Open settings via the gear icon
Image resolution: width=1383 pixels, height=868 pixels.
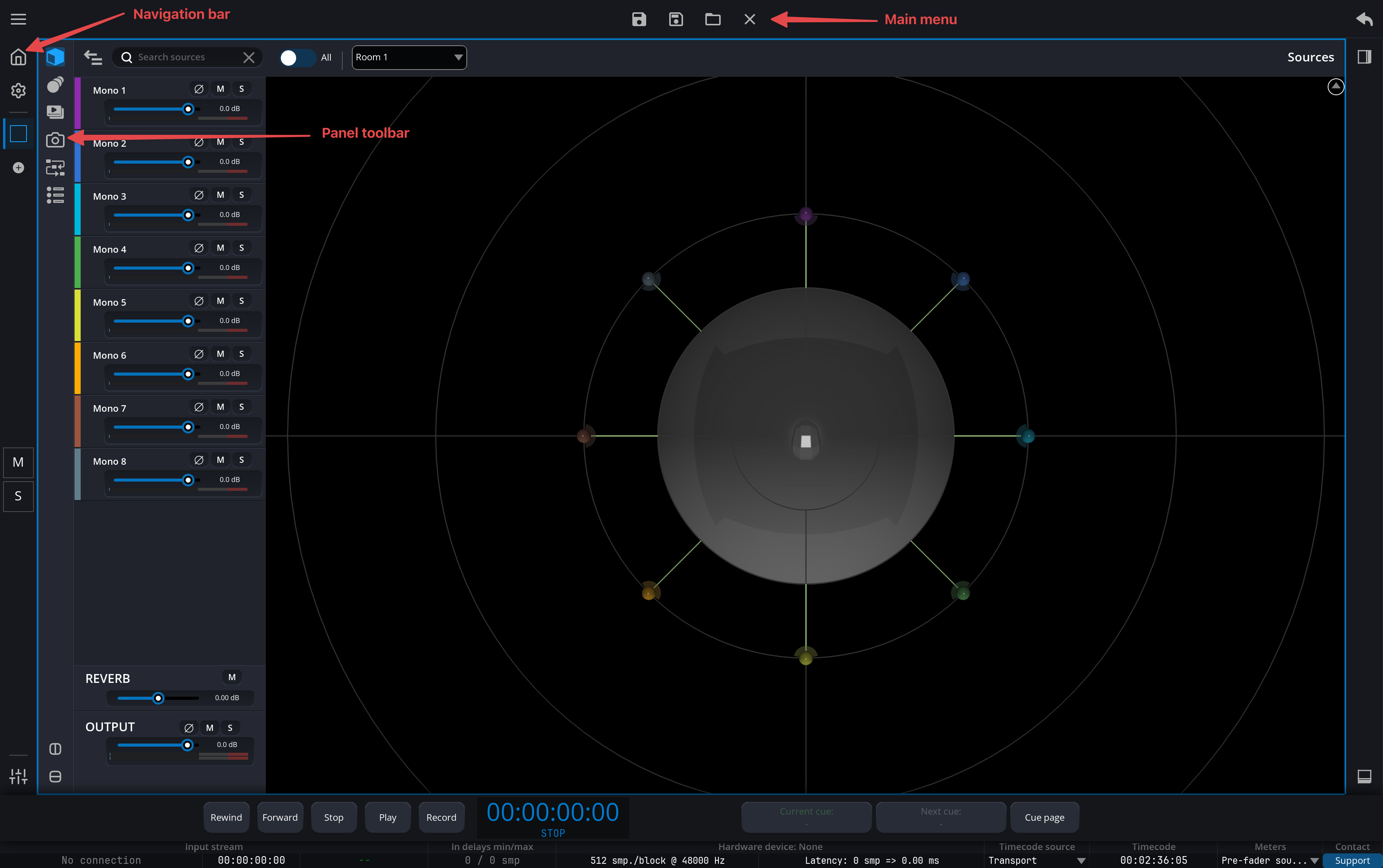(18, 90)
